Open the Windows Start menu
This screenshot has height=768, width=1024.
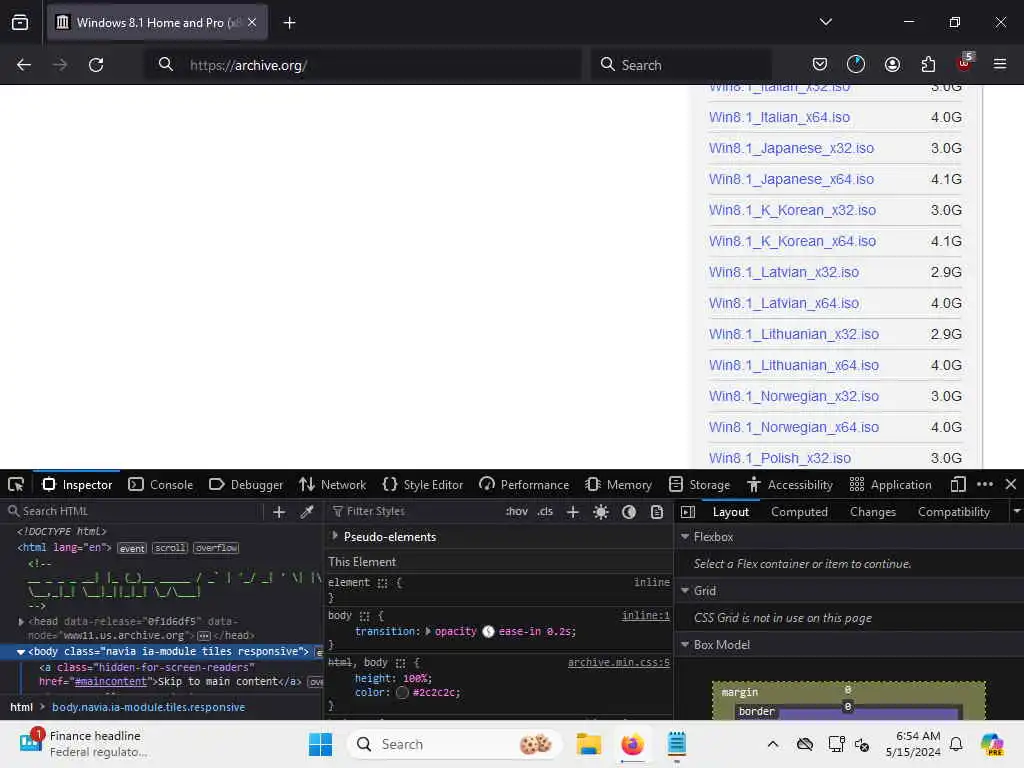coord(320,744)
